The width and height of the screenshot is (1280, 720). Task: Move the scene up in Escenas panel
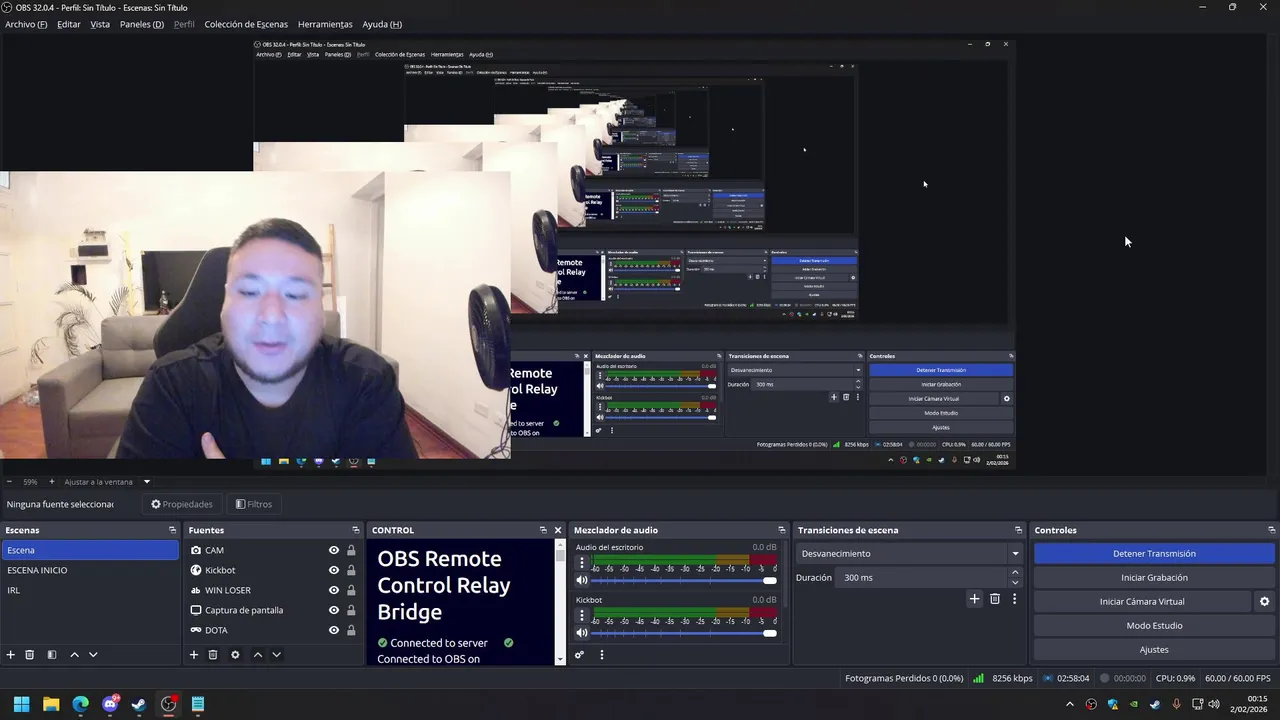74,655
